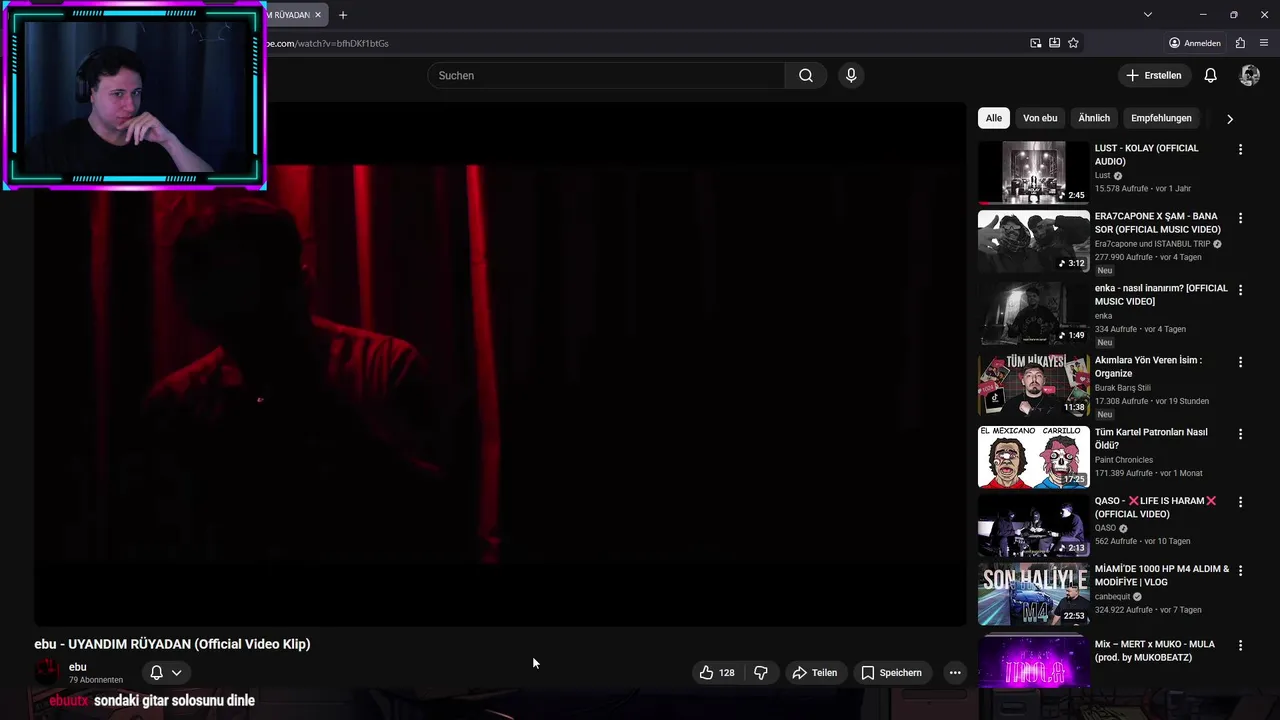Open QASO LIFE IS HARAM thumbnail
The height and width of the screenshot is (720, 1280).
[1033, 525]
